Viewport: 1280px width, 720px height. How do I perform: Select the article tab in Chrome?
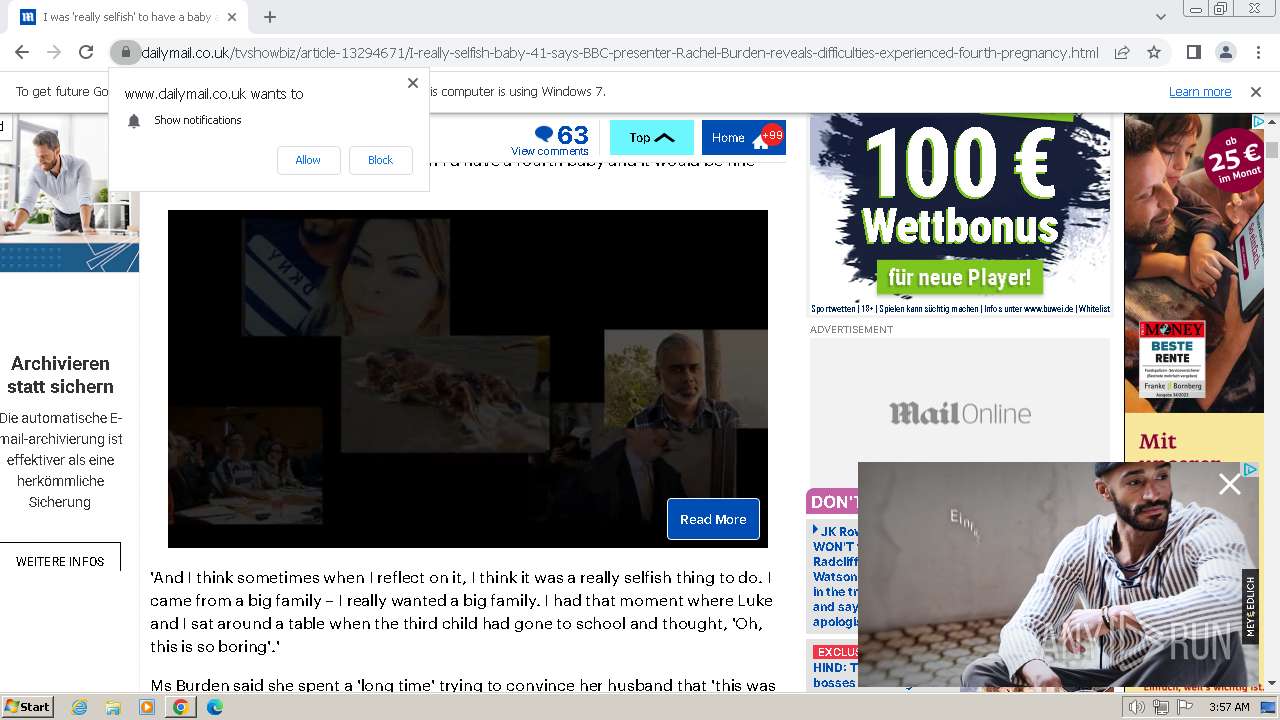coord(128,17)
